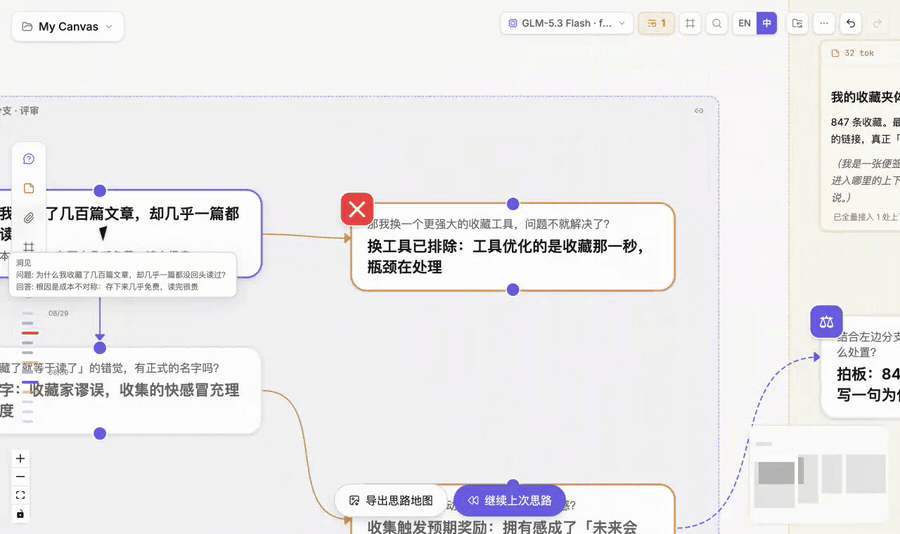Image resolution: width=900 pixels, height=534 pixels.
Task: Open the minimap thumbnail at the bottom right
Action: tap(820, 475)
